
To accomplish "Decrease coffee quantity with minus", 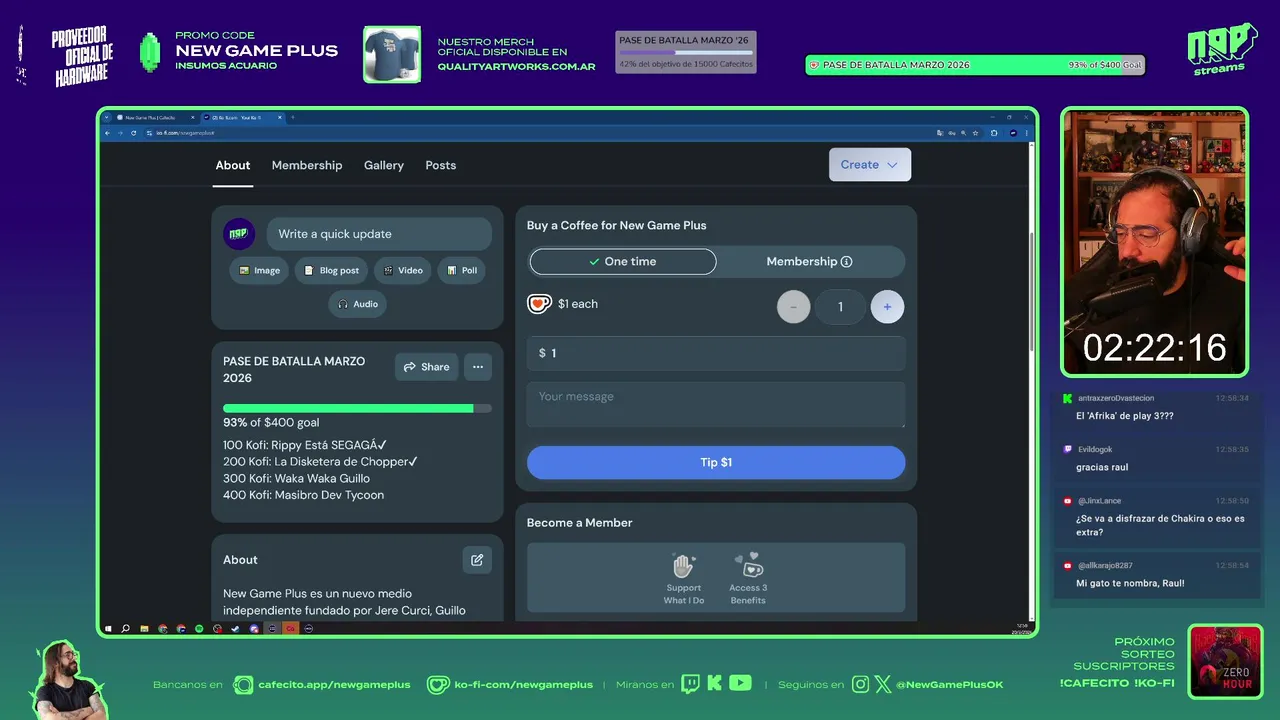I will (794, 307).
